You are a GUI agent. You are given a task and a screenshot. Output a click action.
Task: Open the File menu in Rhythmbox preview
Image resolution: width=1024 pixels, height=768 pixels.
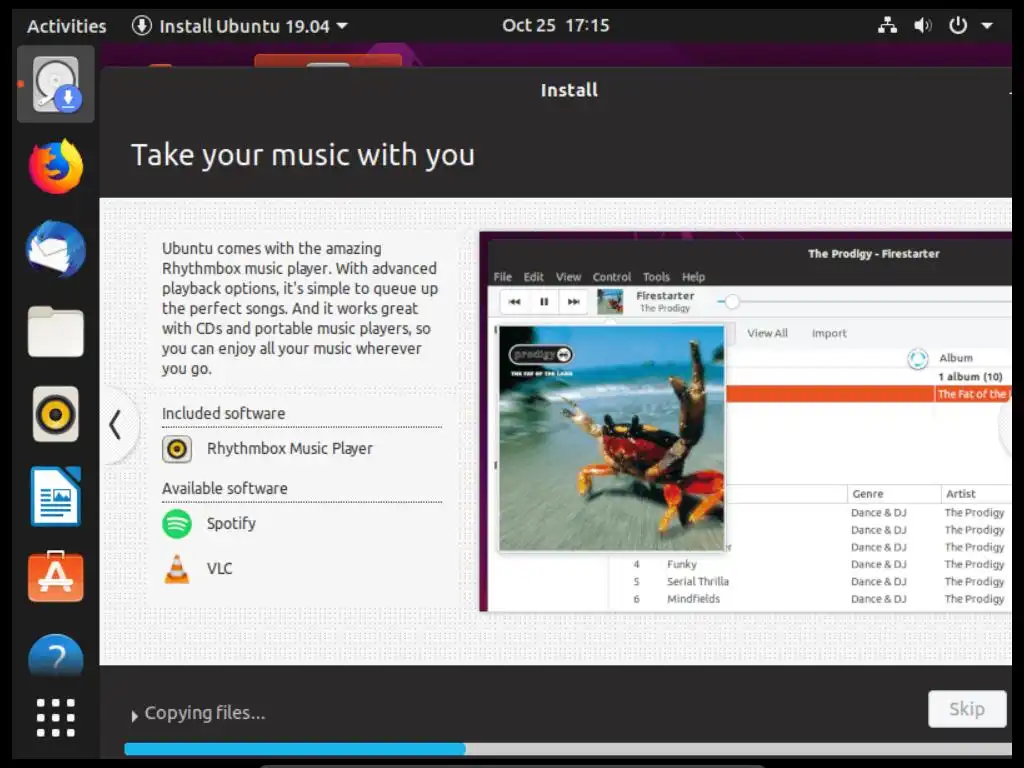pyautogui.click(x=503, y=277)
